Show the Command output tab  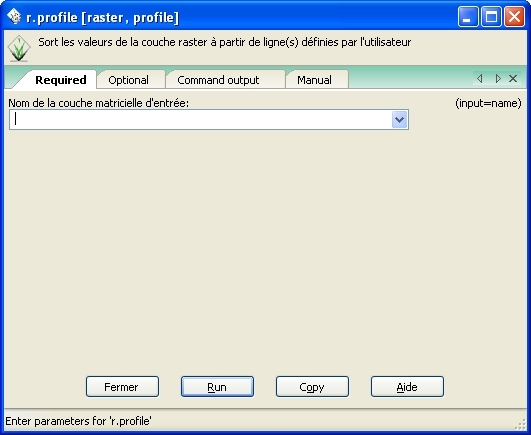[x=218, y=80]
